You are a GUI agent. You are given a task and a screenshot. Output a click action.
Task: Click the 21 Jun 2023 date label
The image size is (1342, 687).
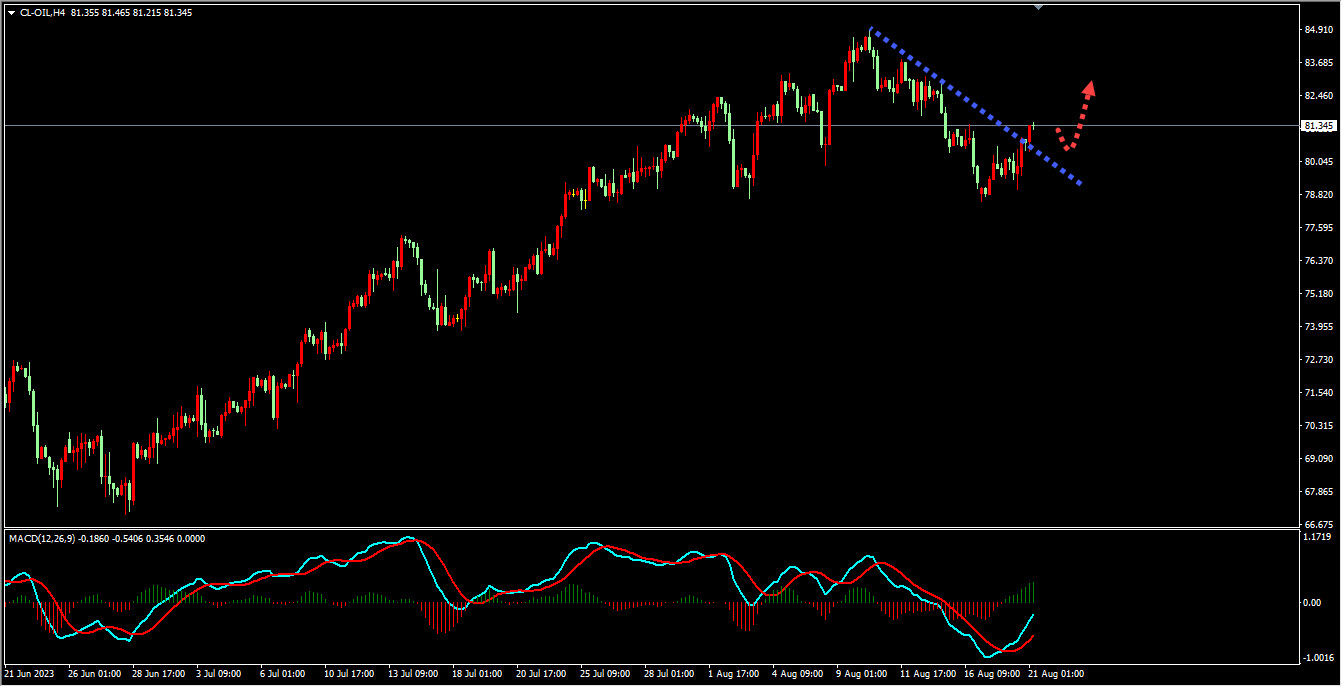(x=29, y=674)
